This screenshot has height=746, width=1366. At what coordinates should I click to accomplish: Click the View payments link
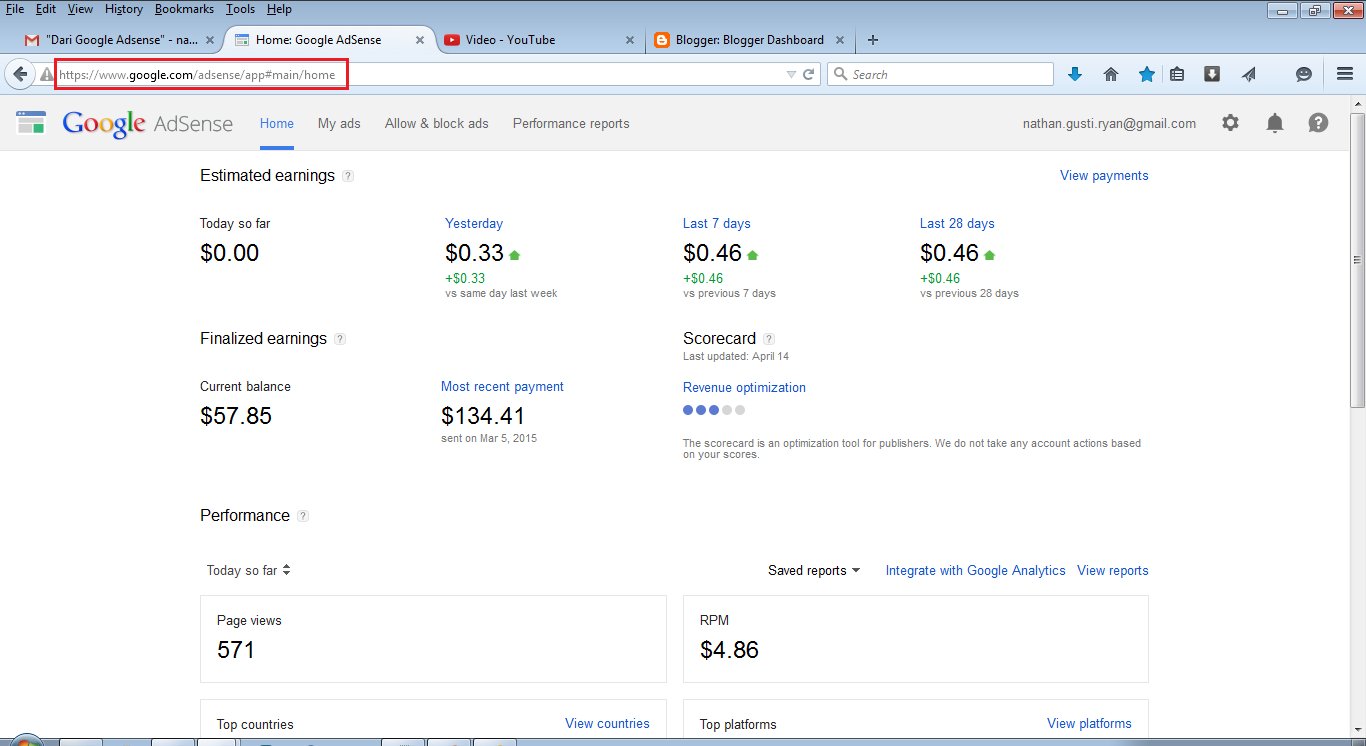click(x=1104, y=176)
